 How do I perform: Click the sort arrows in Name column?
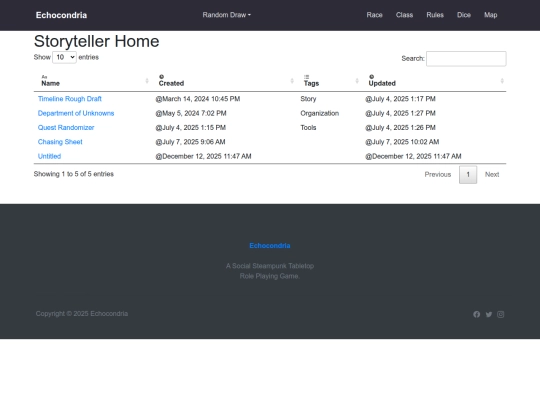(147, 81)
